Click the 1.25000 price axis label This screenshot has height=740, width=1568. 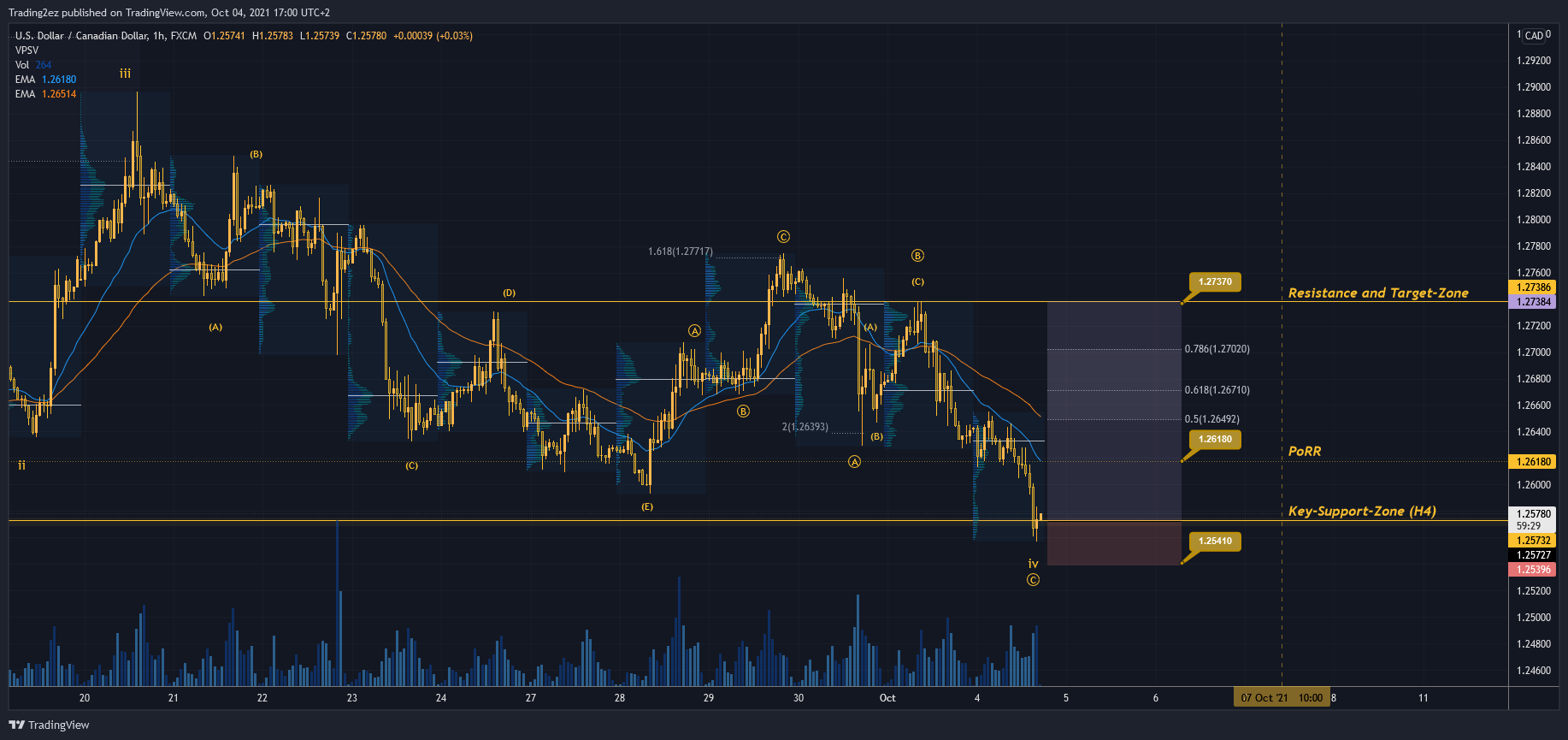pos(1534,618)
